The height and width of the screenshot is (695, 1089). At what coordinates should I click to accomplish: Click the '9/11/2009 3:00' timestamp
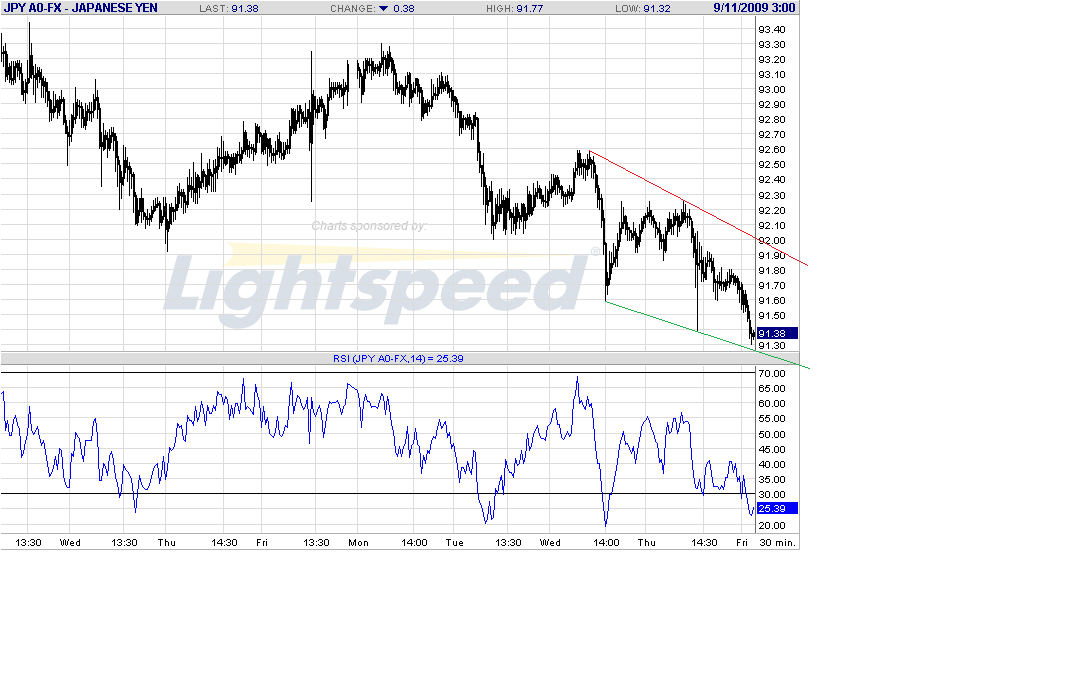(x=754, y=8)
